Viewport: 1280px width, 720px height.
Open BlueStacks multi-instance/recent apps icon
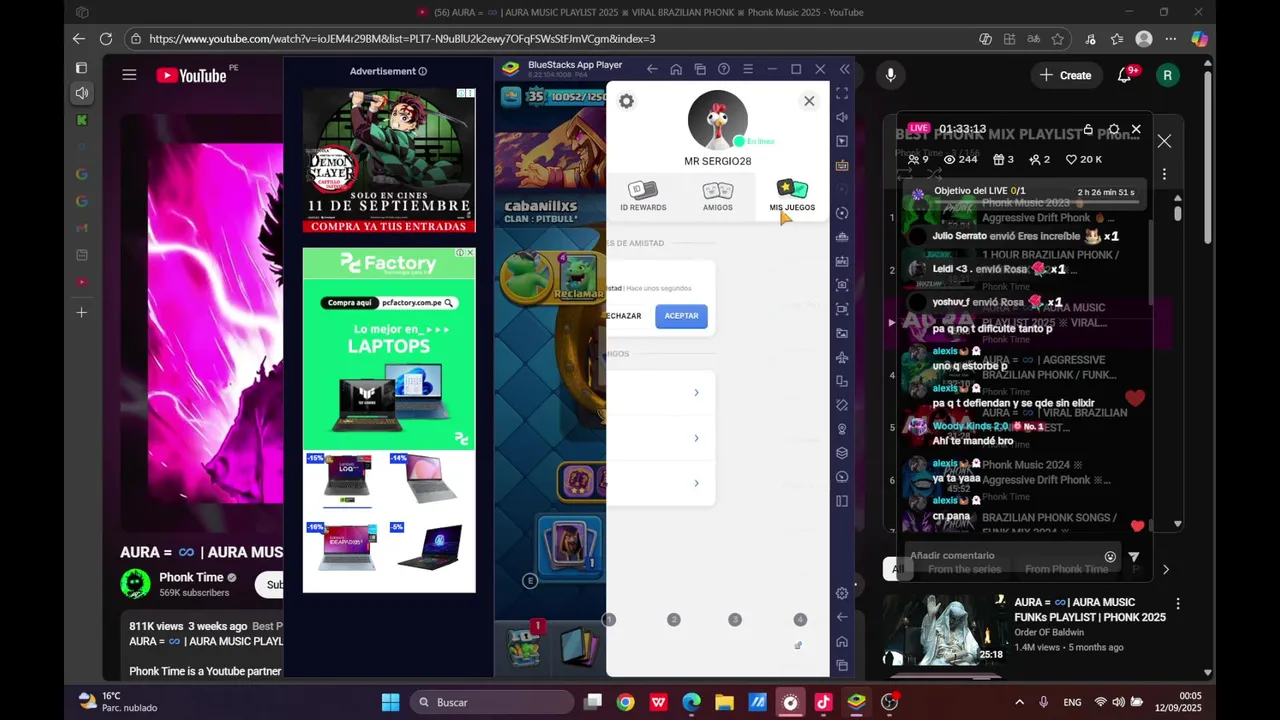pyautogui.click(x=700, y=69)
